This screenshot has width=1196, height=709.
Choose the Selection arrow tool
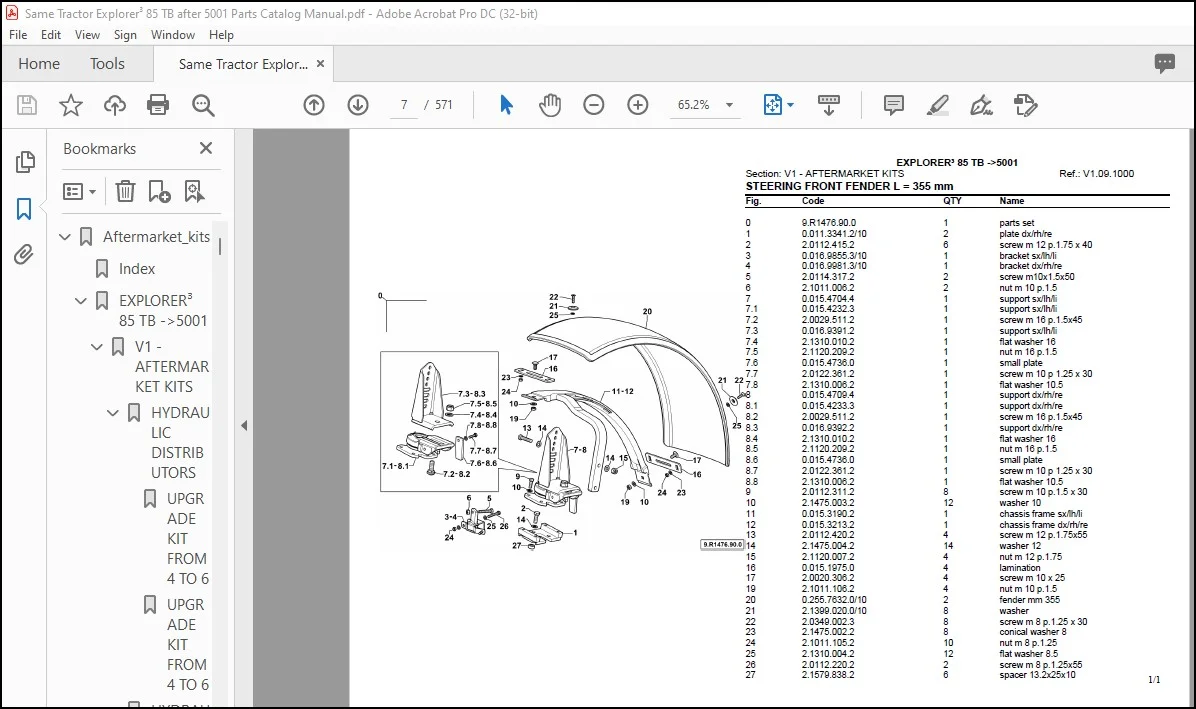(x=506, y=105)
